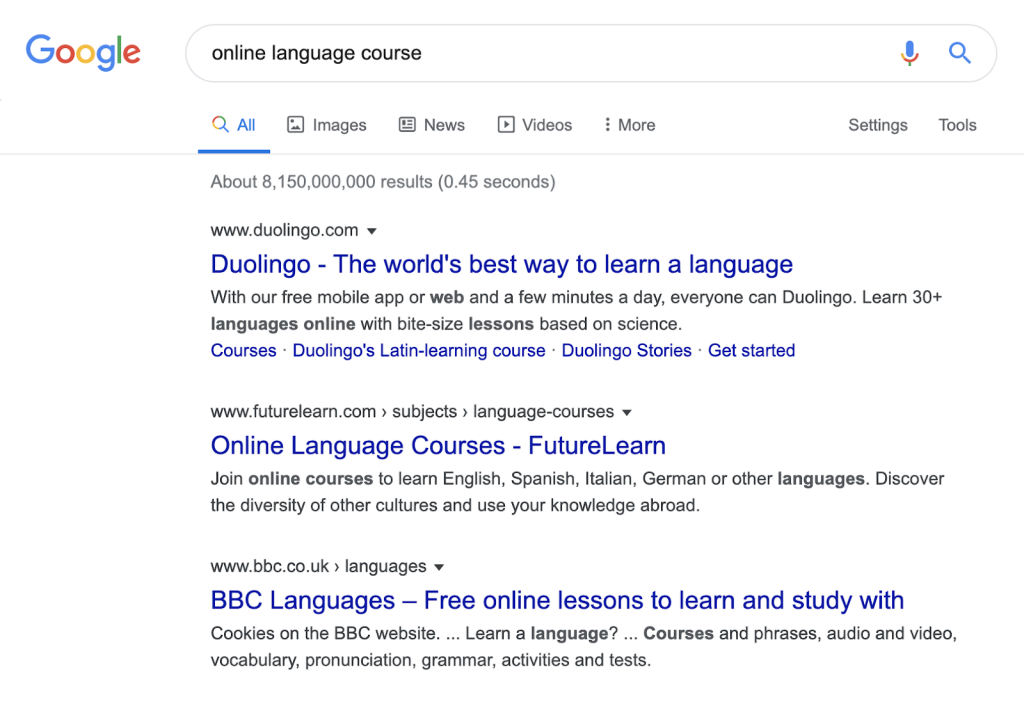Click the three-dot More icon
The width and height of the screenshot is (1024, 704).
pos(607,124)
